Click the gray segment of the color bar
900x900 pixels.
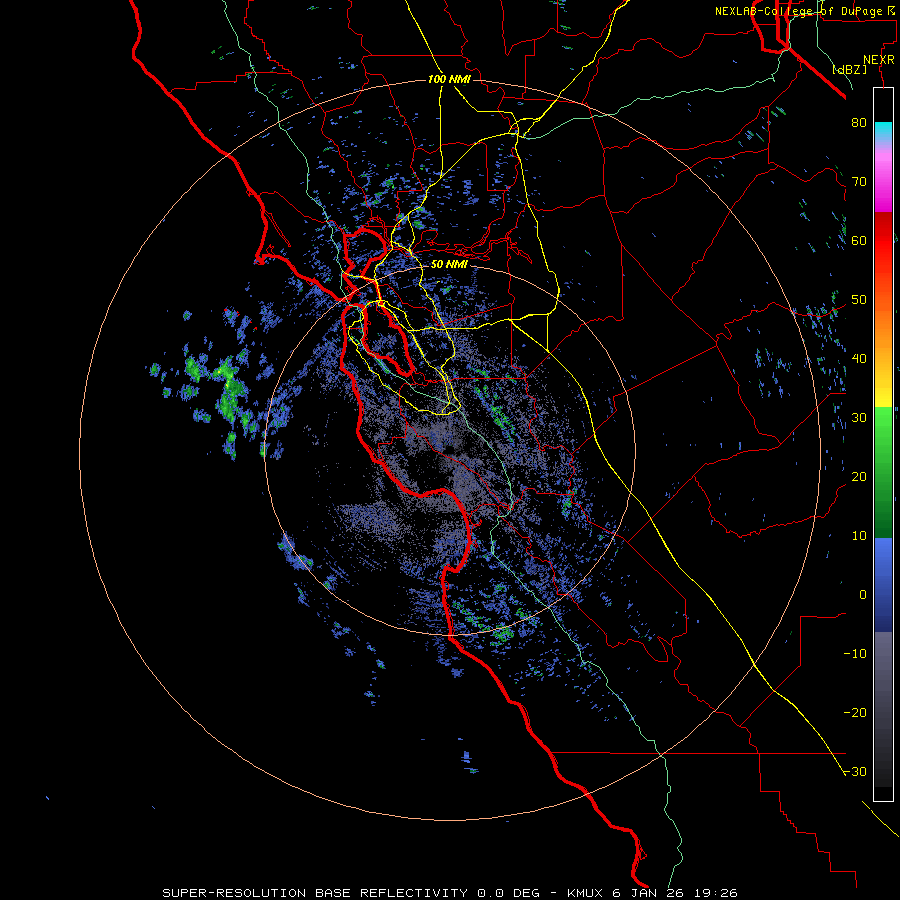pyautogui.click(x=883, y=672)
